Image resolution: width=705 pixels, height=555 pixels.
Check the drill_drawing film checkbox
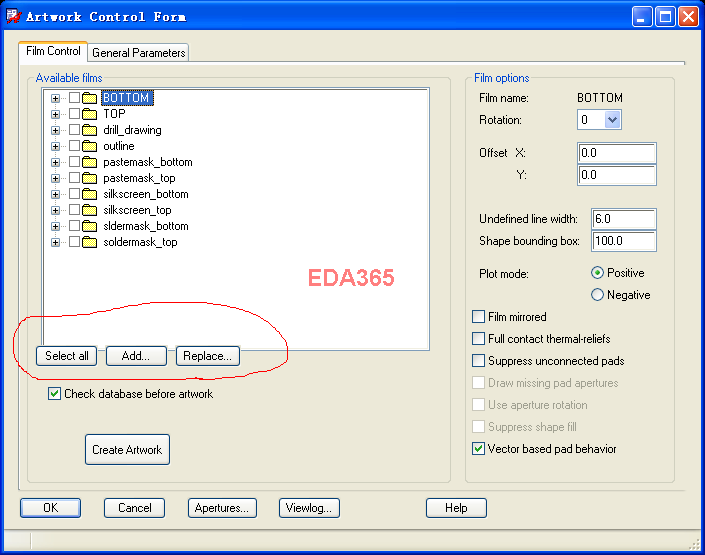pos(75,130)
